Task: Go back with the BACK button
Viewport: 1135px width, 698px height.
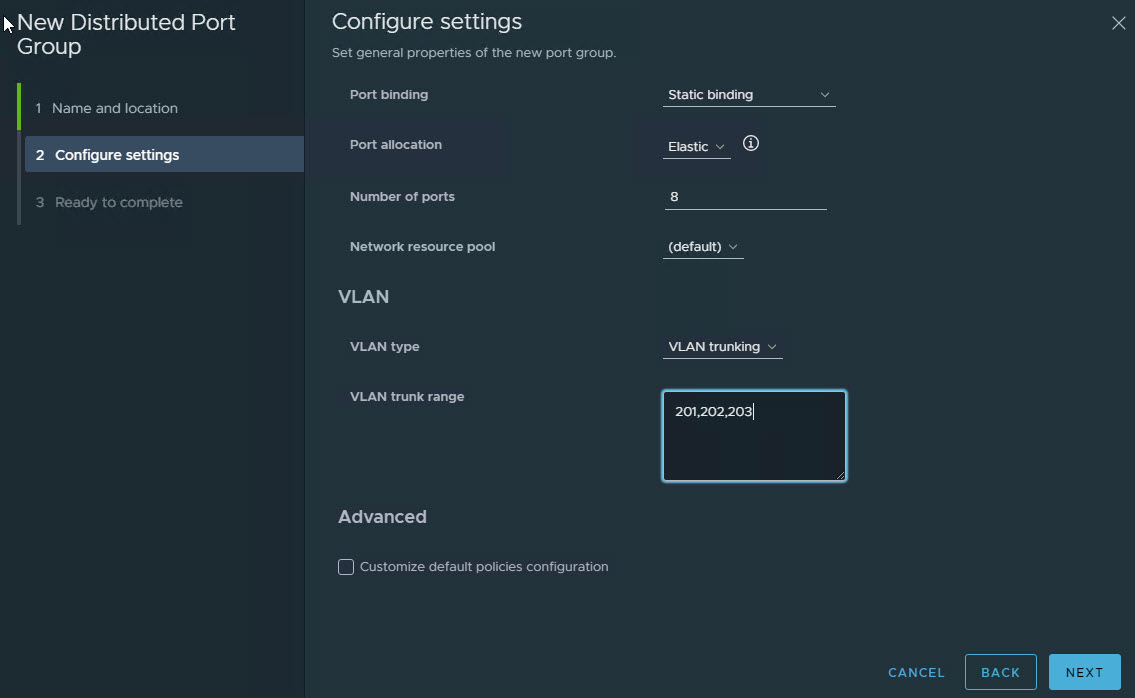Action: click(x=1000, y=672)
